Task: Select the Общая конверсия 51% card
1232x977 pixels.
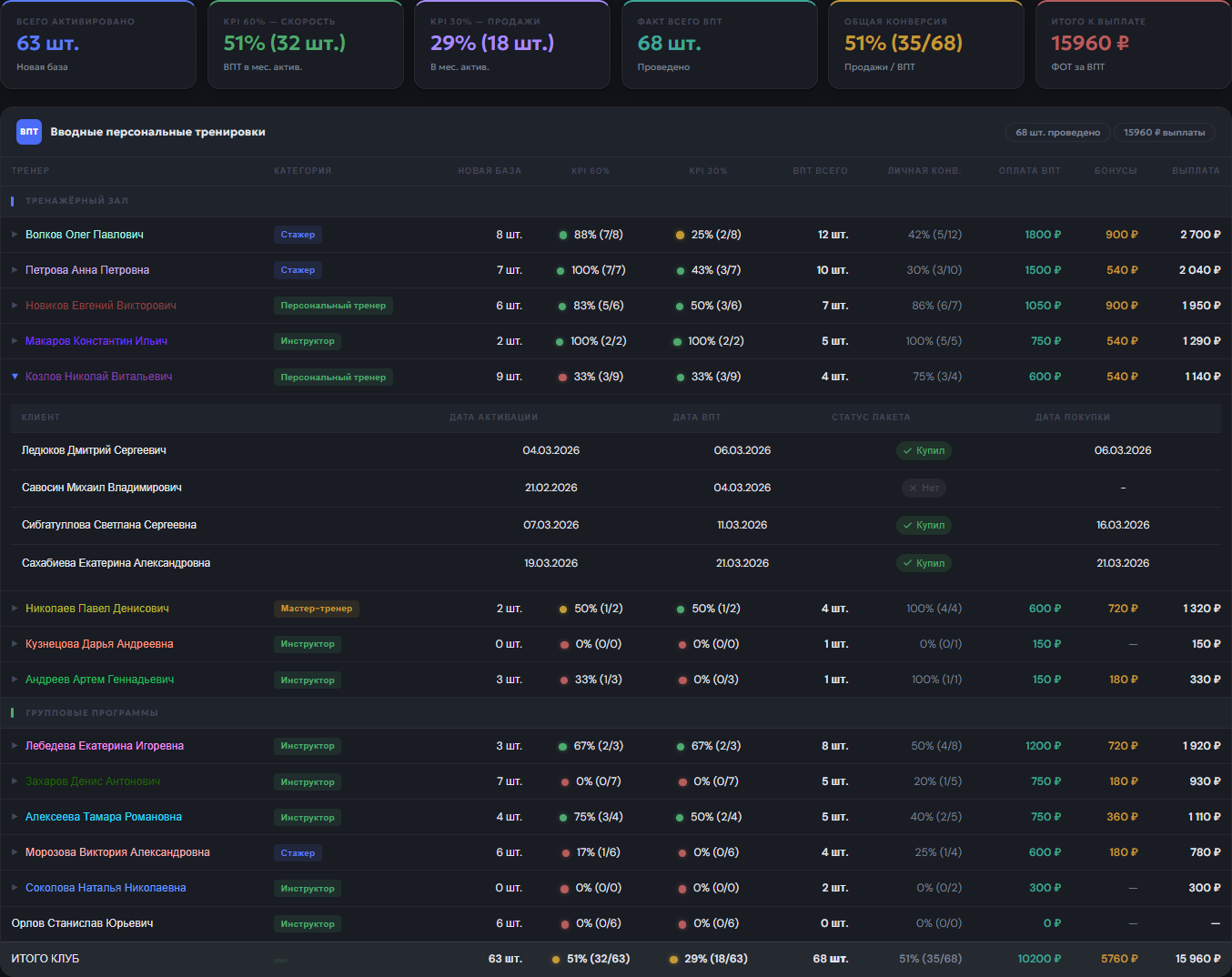Action: point(926,45)
